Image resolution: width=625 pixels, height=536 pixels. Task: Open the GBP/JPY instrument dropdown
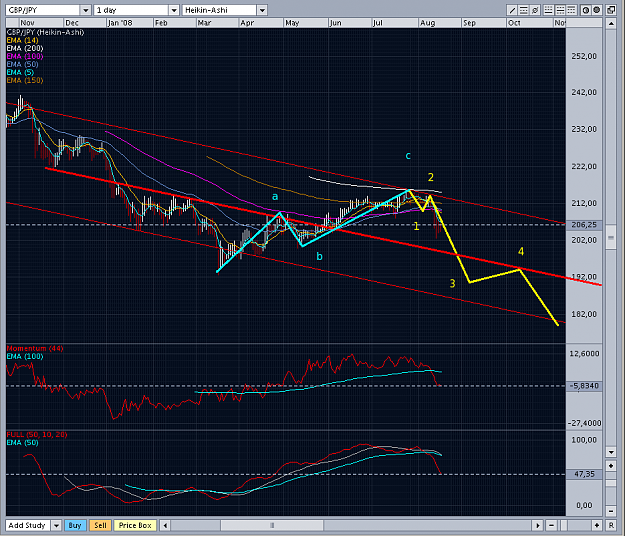click(x=86, y=10)
